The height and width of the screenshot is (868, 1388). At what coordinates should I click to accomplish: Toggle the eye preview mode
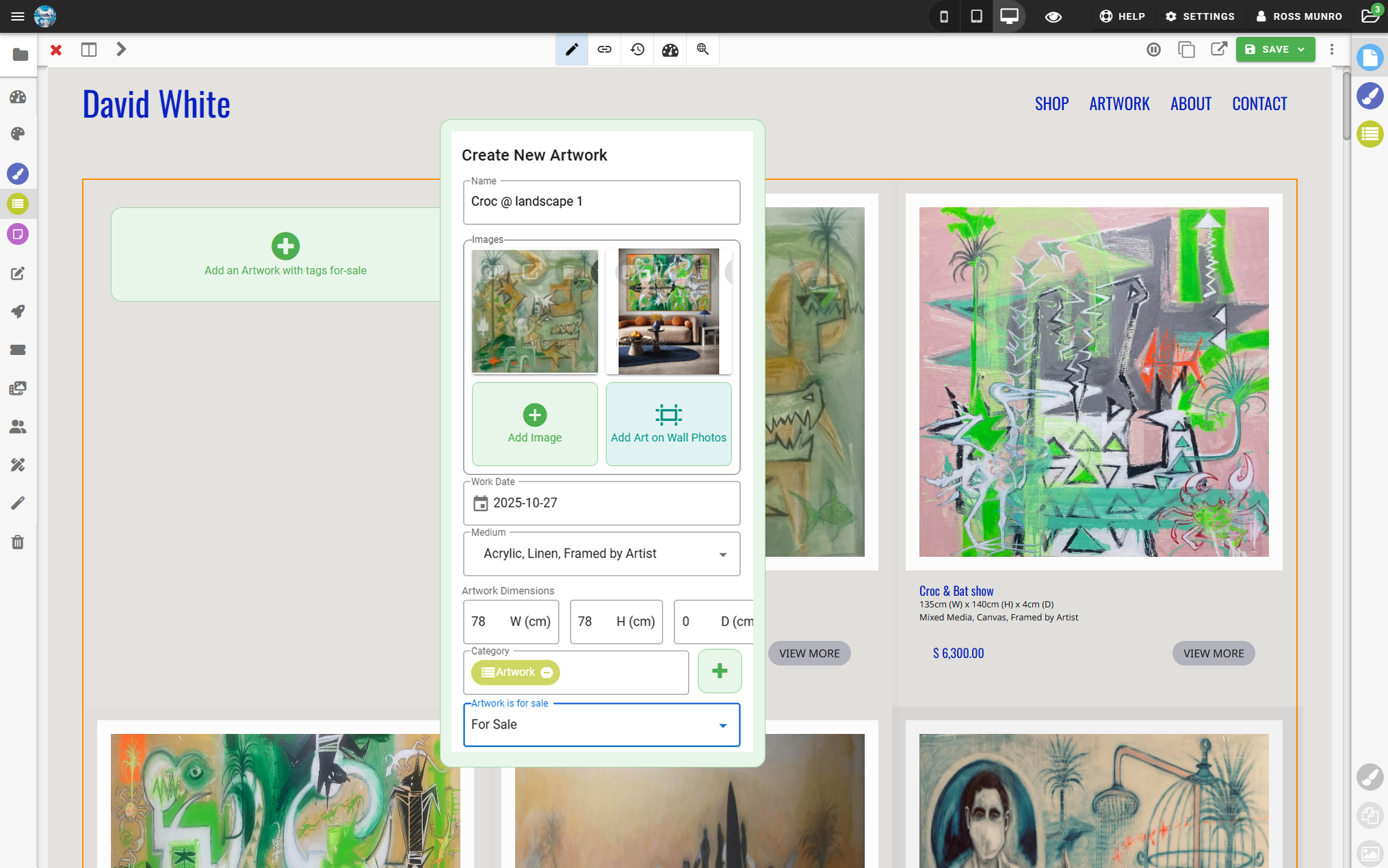pyautogui.click(x=1053, y=16)
